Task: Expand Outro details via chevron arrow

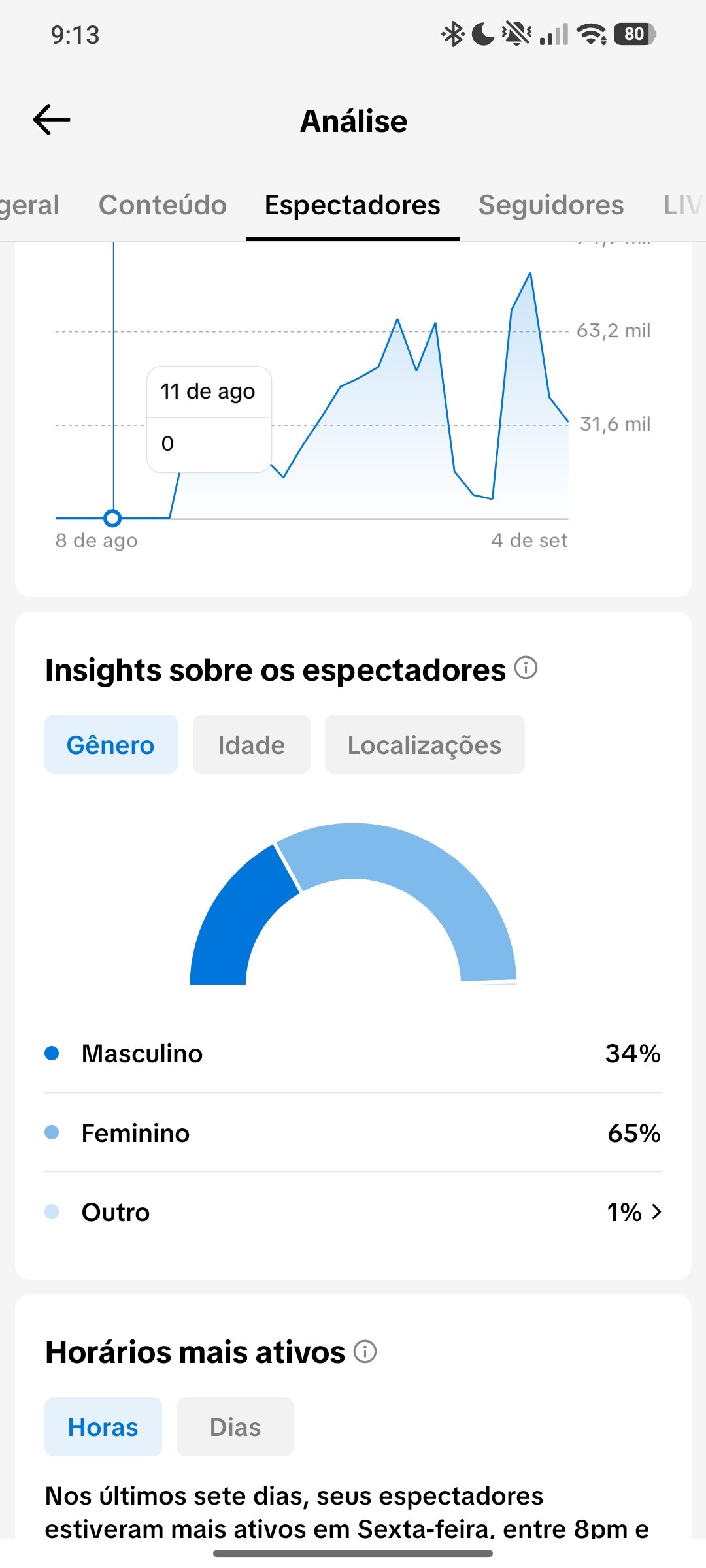Action: (656, 1212)
